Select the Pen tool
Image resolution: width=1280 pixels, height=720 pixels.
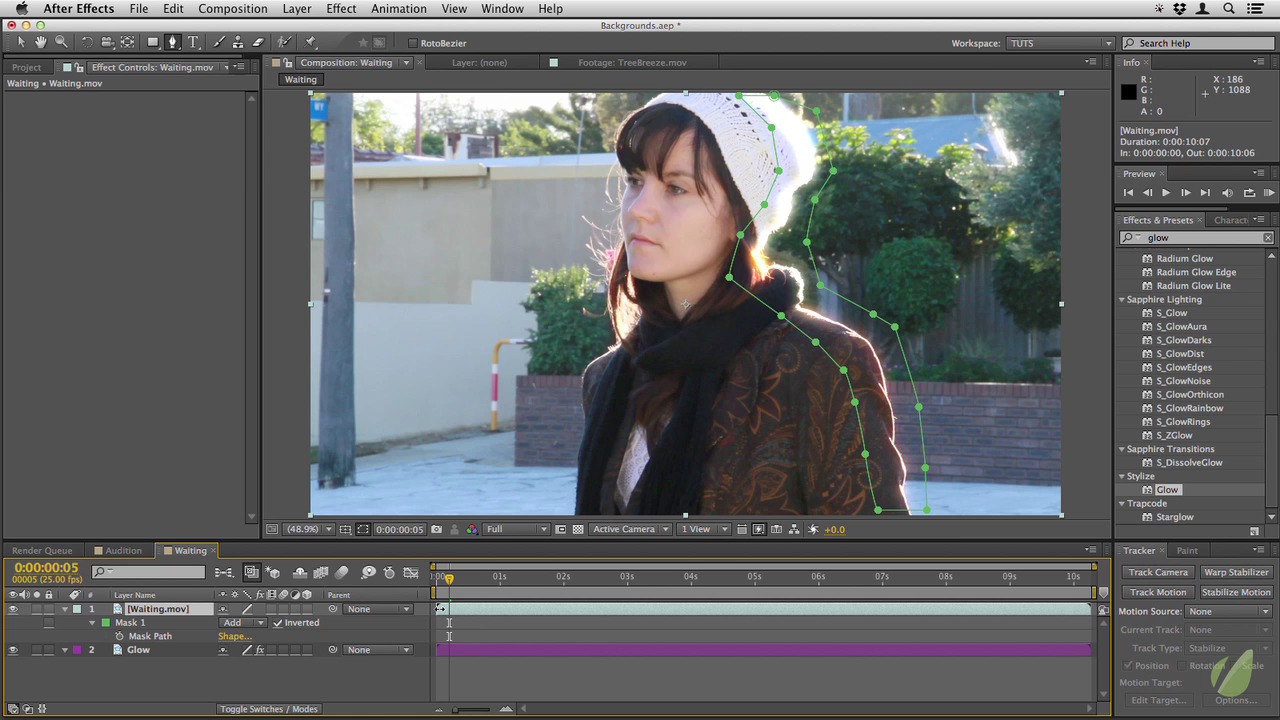[x=172, y=42]
